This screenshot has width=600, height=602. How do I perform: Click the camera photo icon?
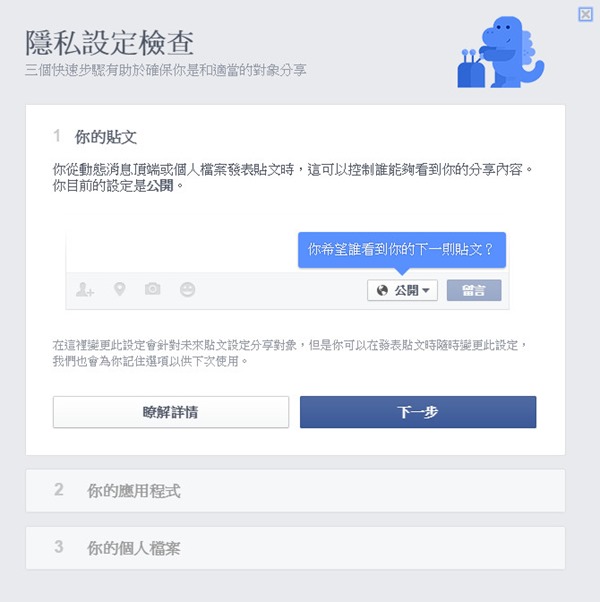pyautogui.click(x=152, y=289)
